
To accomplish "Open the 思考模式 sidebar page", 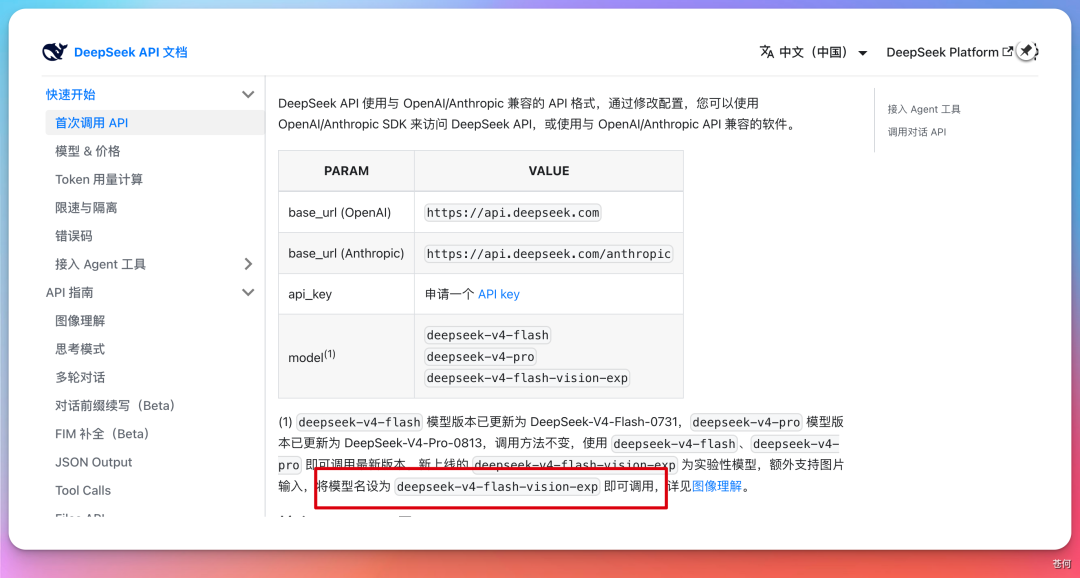I will pyautogui.click(x=80, y=349).
